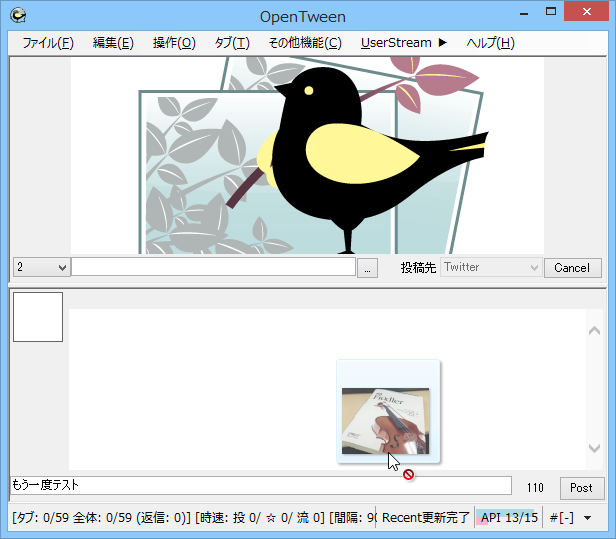The height and width of the screenshot is (539, 616).
Task: Click the Recent更新完了 status text
Action: point(425,518)
